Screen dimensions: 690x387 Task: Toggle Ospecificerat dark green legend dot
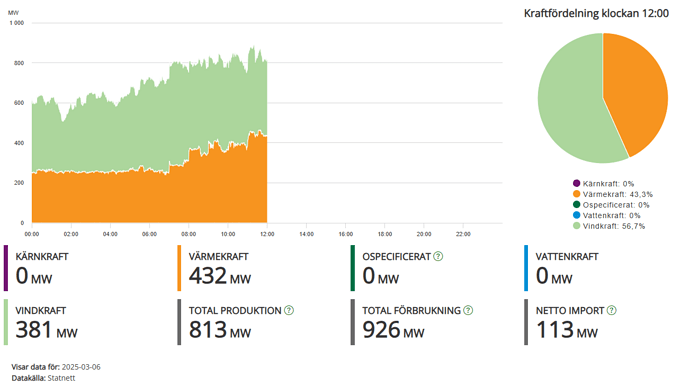pos(576,204)
